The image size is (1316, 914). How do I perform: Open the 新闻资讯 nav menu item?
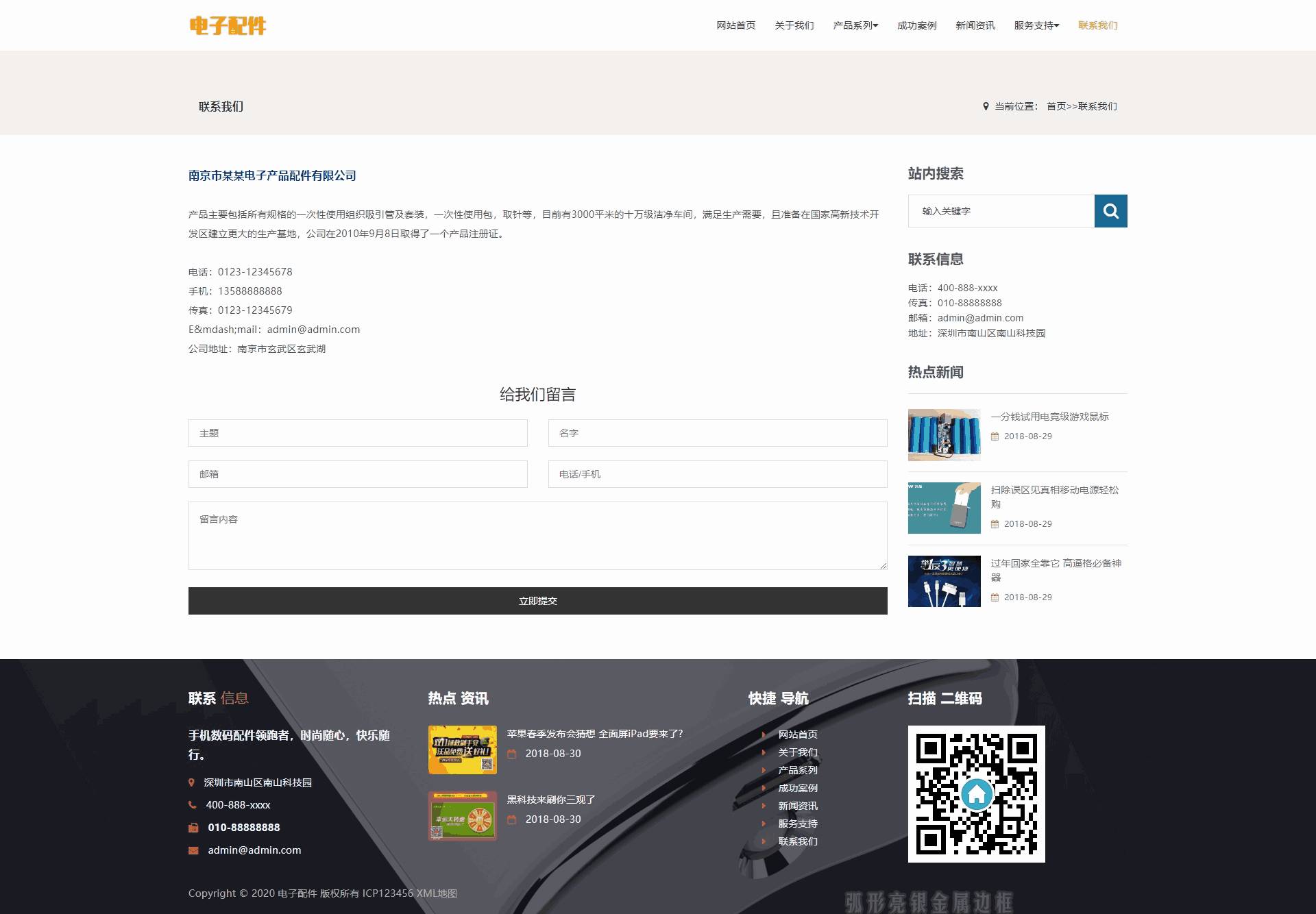(975, 25)
